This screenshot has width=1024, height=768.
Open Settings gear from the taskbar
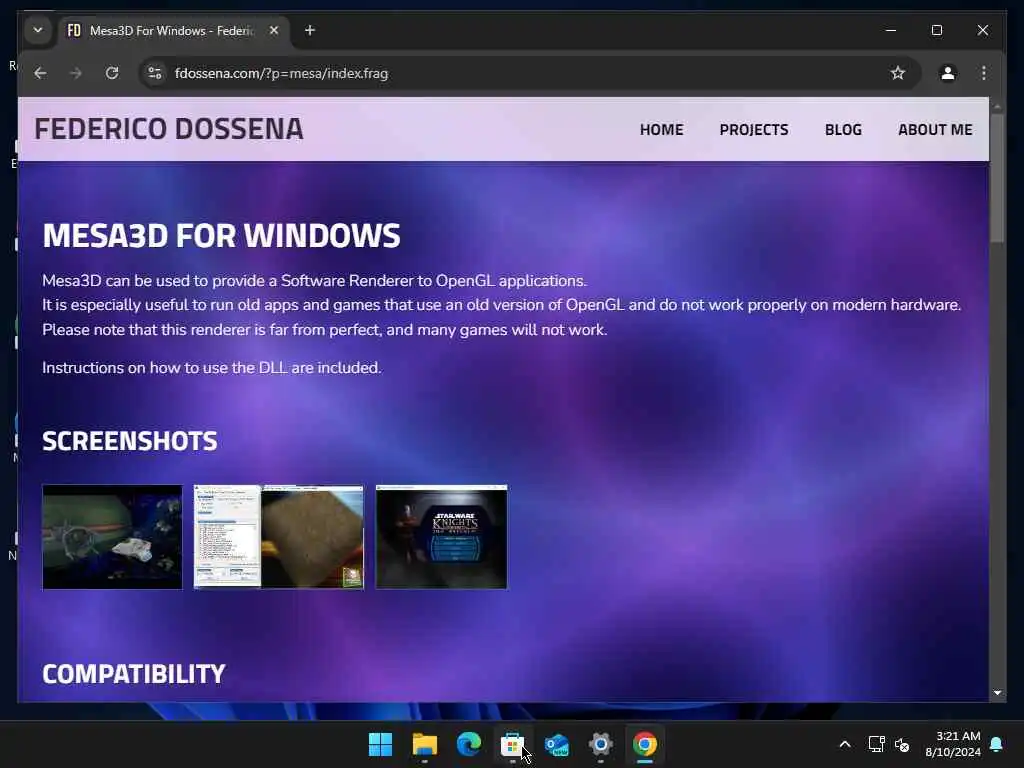point(601,744)
